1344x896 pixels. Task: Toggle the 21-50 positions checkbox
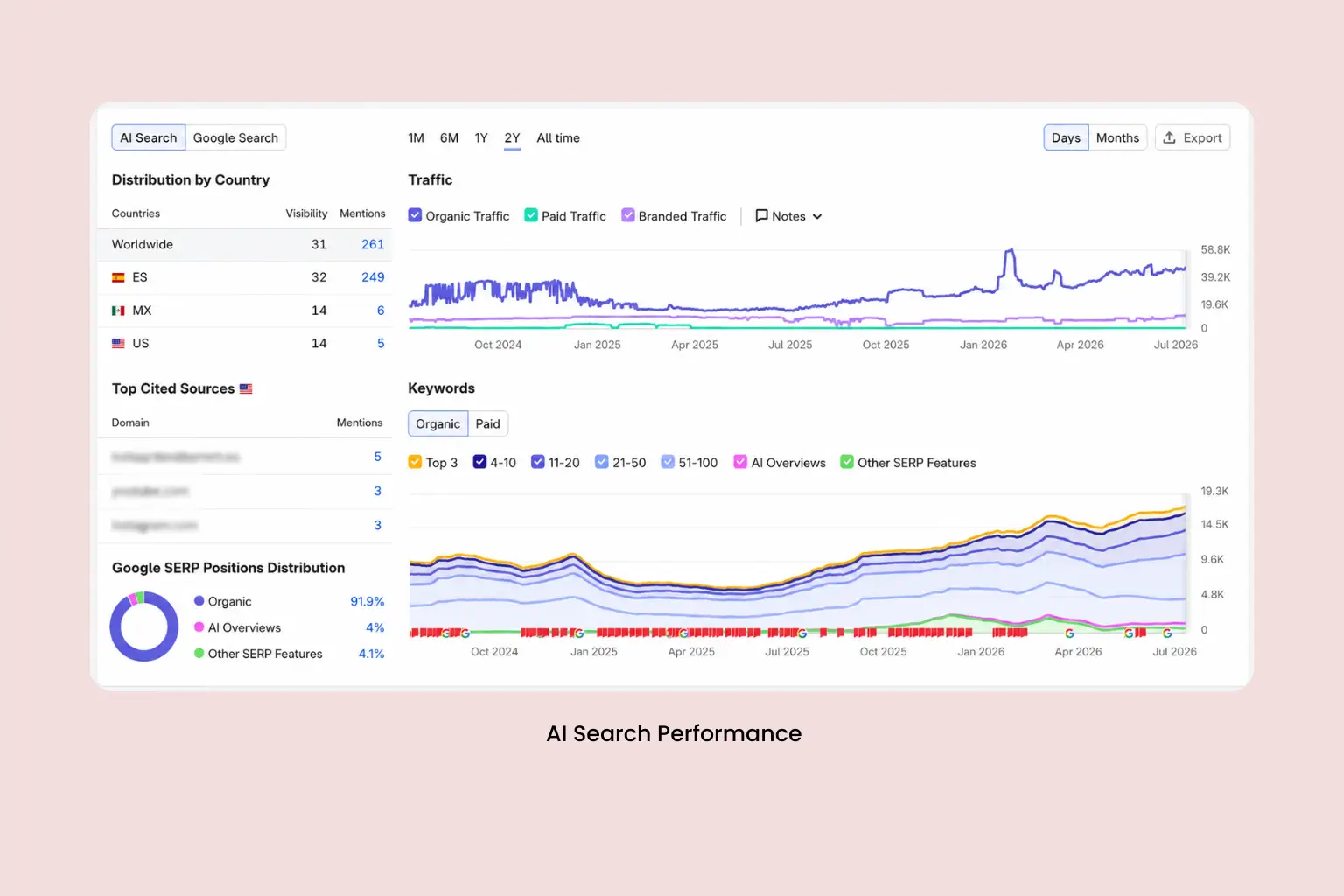click(602, 462)
